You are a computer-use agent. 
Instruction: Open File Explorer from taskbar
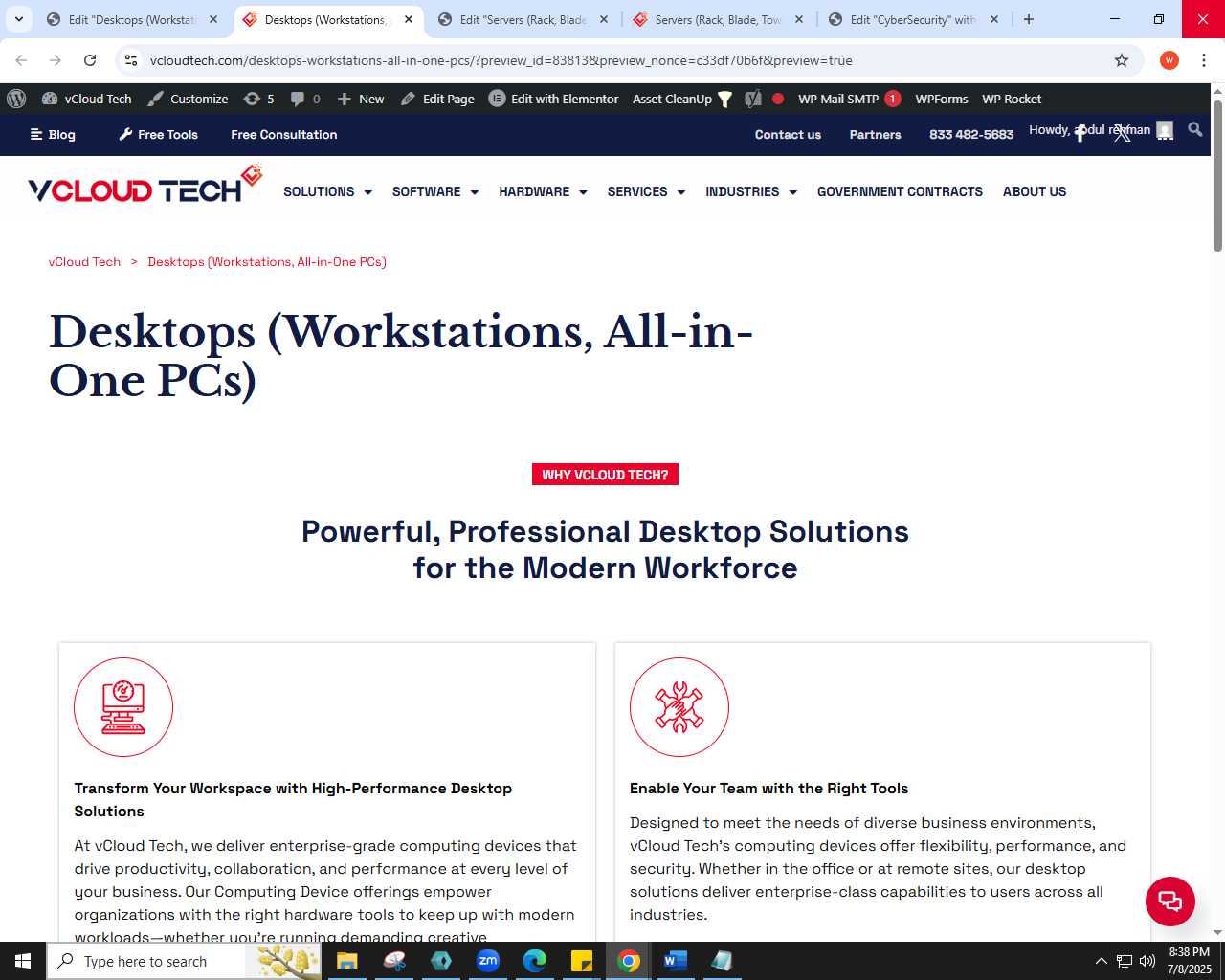pos(346,961)
